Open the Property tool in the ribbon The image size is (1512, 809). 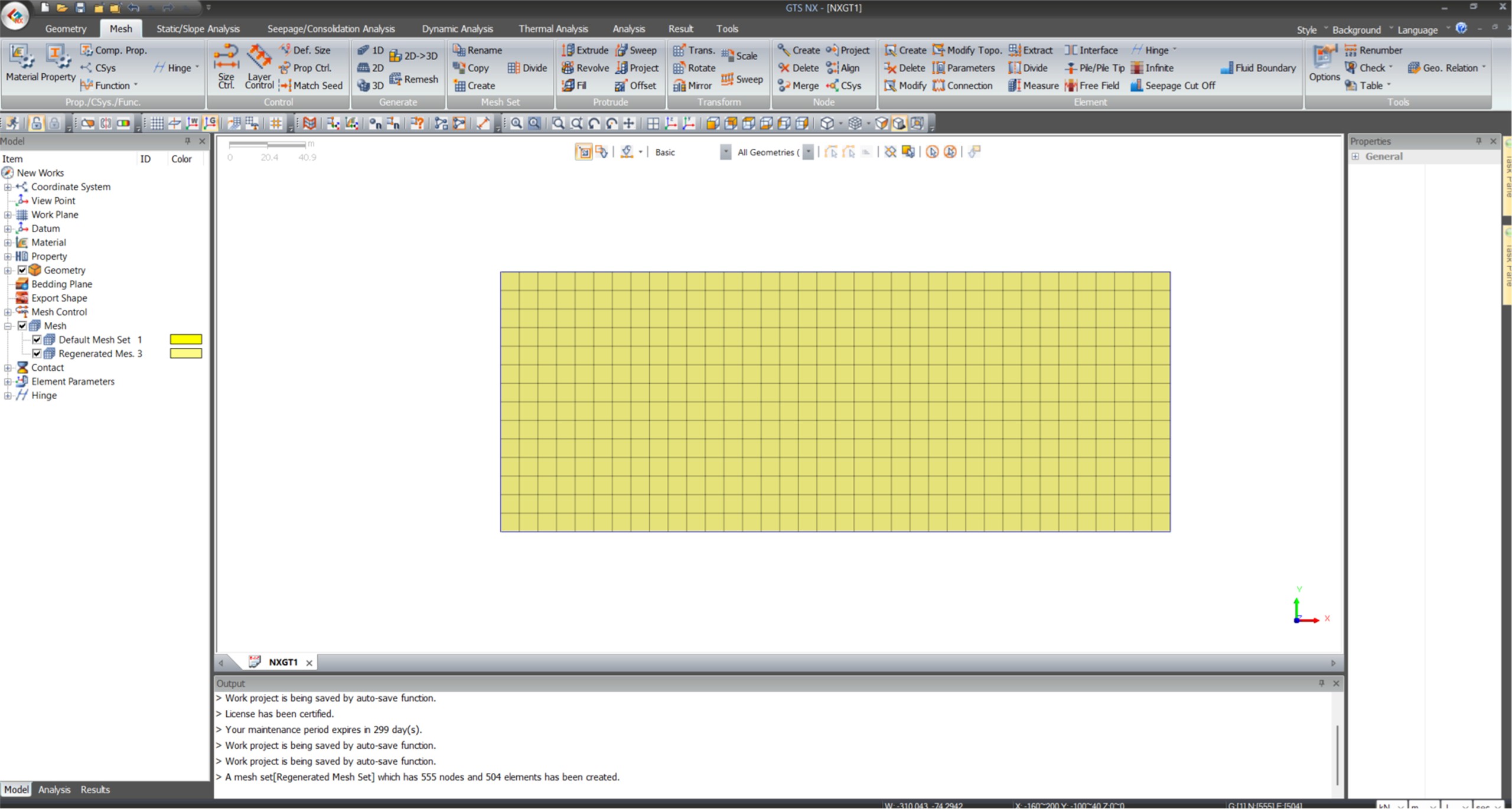tap(58, 62)
